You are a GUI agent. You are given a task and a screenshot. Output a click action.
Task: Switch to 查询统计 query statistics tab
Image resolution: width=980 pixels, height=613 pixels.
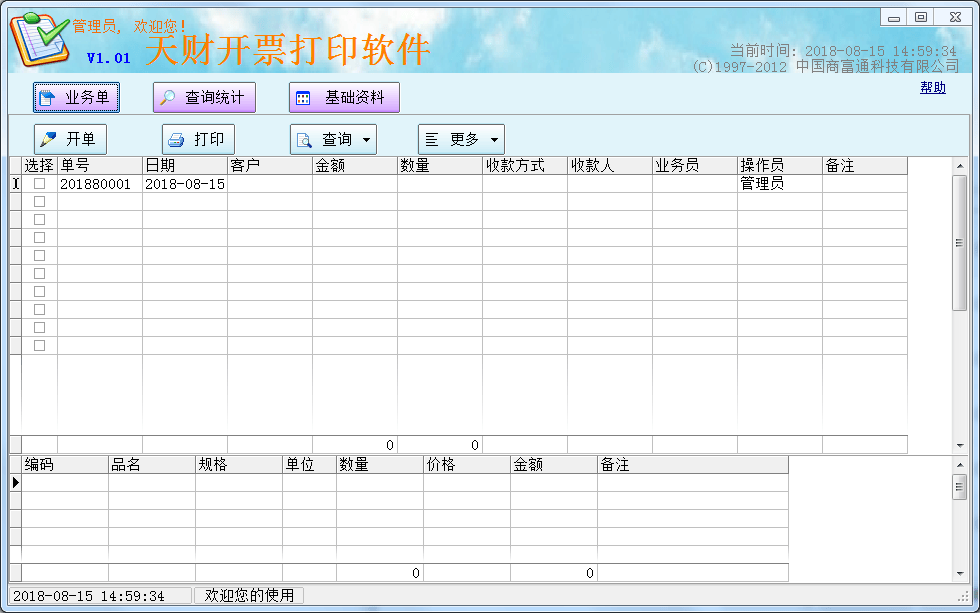pos(204,98)
